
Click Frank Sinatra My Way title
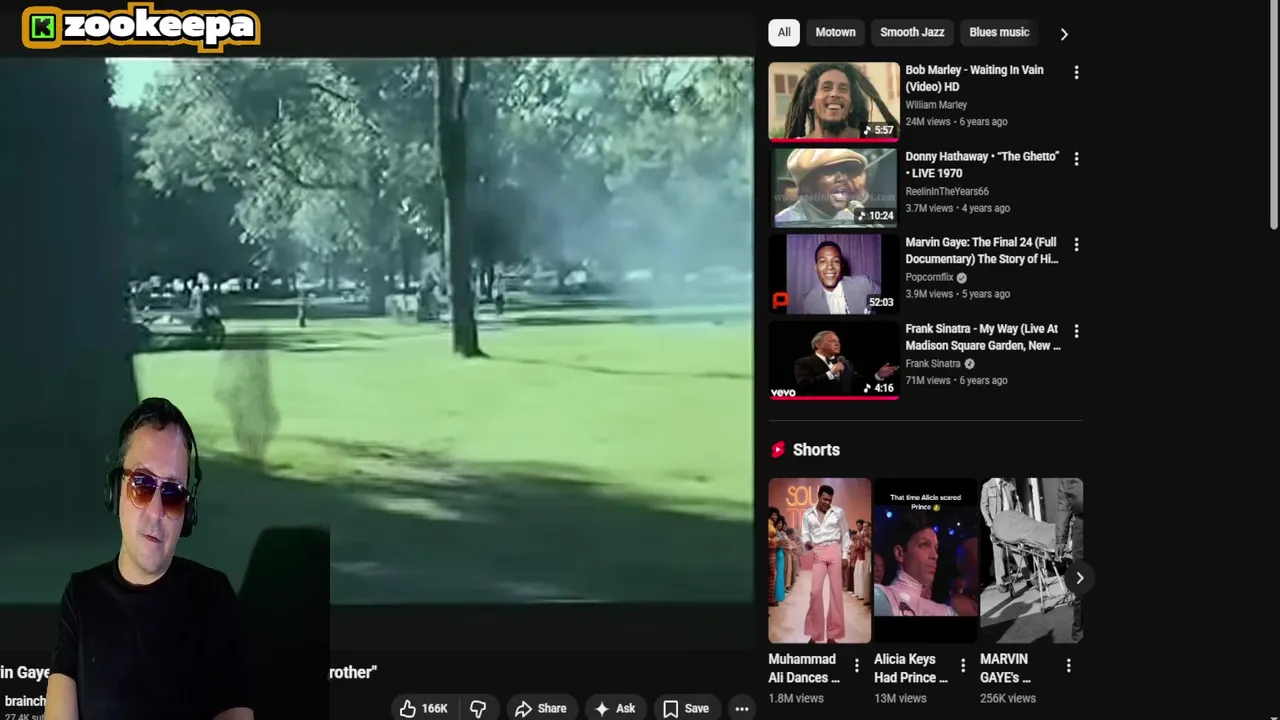[983, 336]
